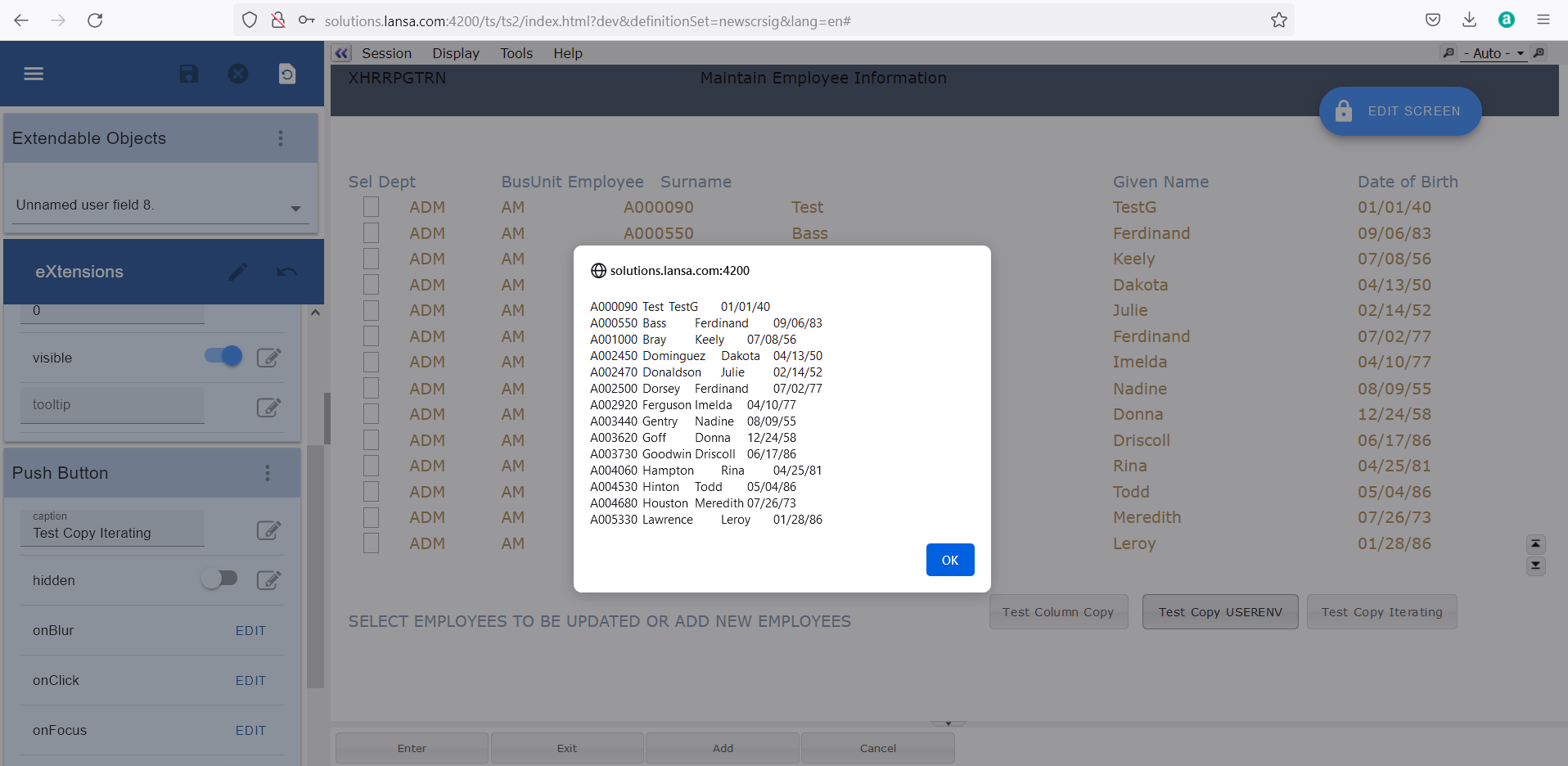This screenshot has height=766, width=1568.
Task: Collapse the panel using the double-chevron icon
Action: coord(340,52)
